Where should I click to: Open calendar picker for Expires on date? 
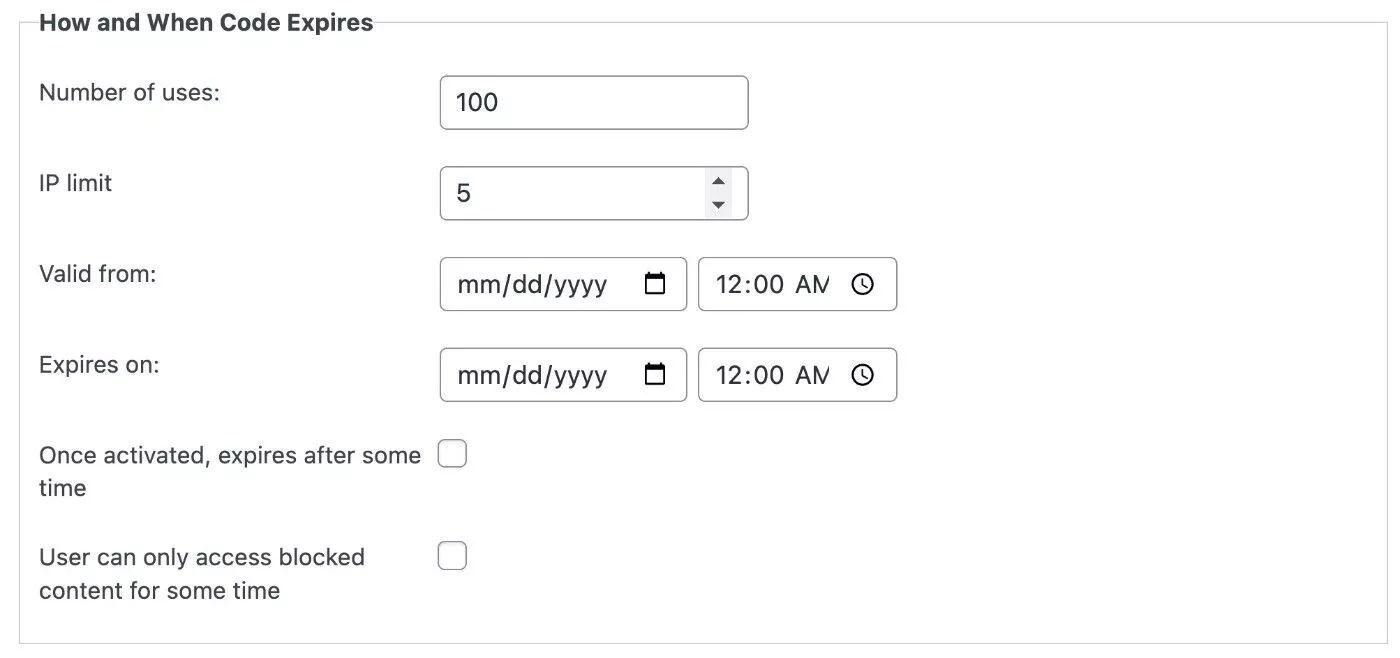click(x=655, y=375)
